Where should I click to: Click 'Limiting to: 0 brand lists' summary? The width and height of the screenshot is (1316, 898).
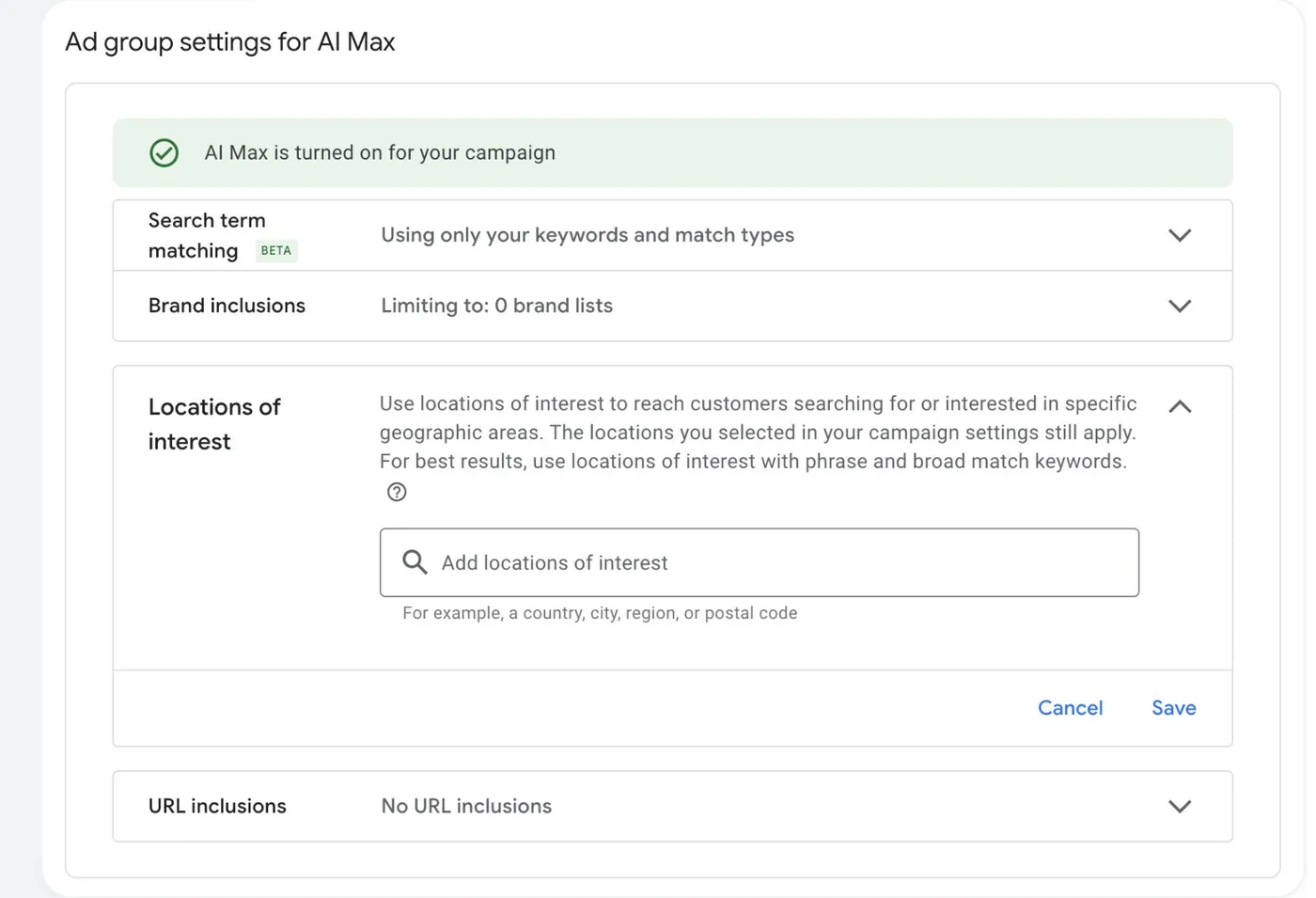[496, 306]
